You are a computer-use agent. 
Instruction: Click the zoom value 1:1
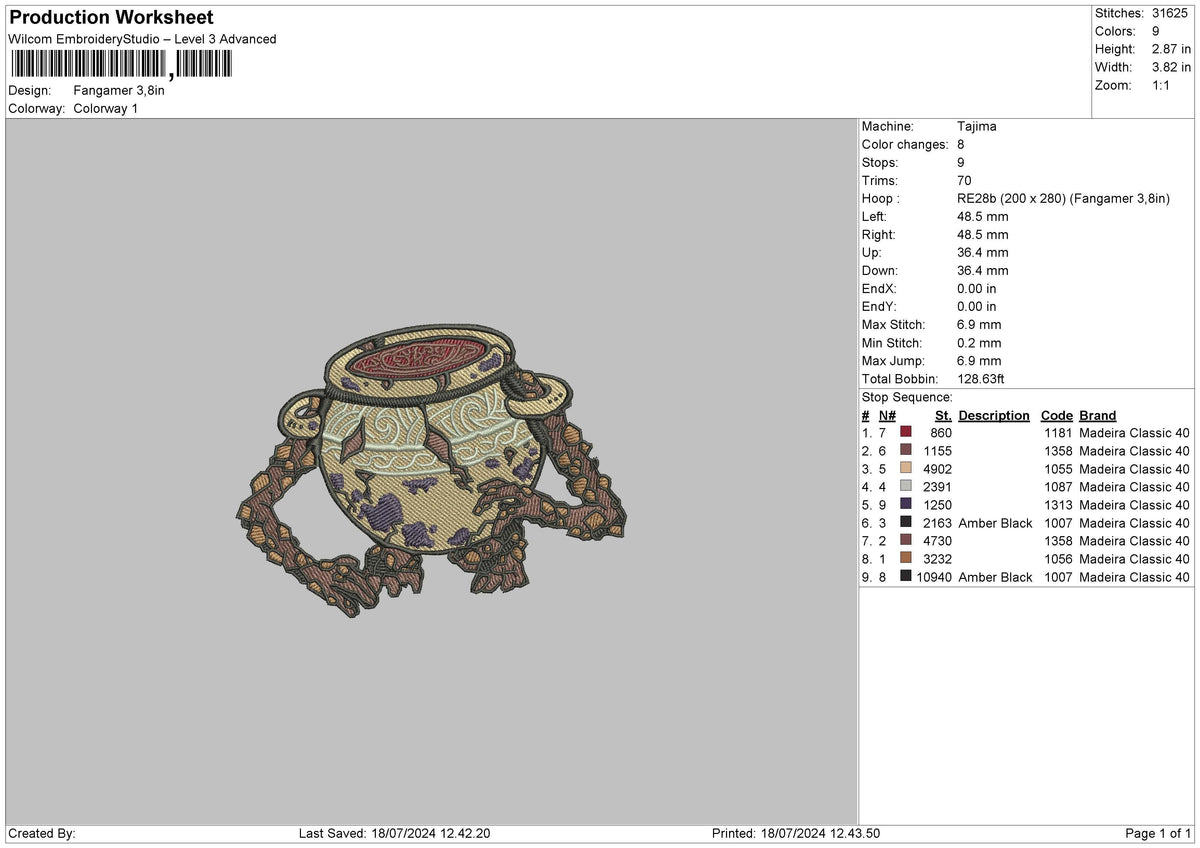[x=1160, y=85]
